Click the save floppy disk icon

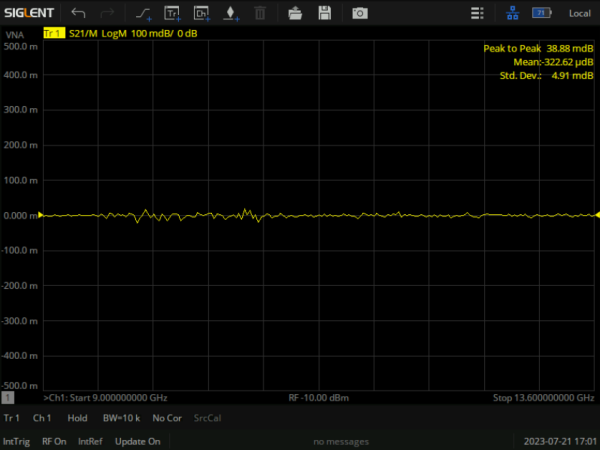click(x=324, y=13)
